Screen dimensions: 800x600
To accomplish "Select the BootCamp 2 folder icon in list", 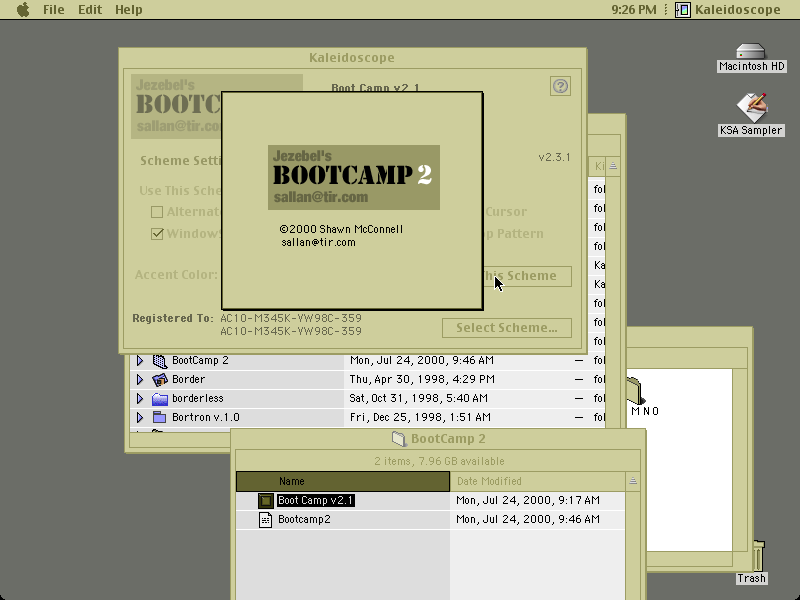I will click(x=160, y=361).
